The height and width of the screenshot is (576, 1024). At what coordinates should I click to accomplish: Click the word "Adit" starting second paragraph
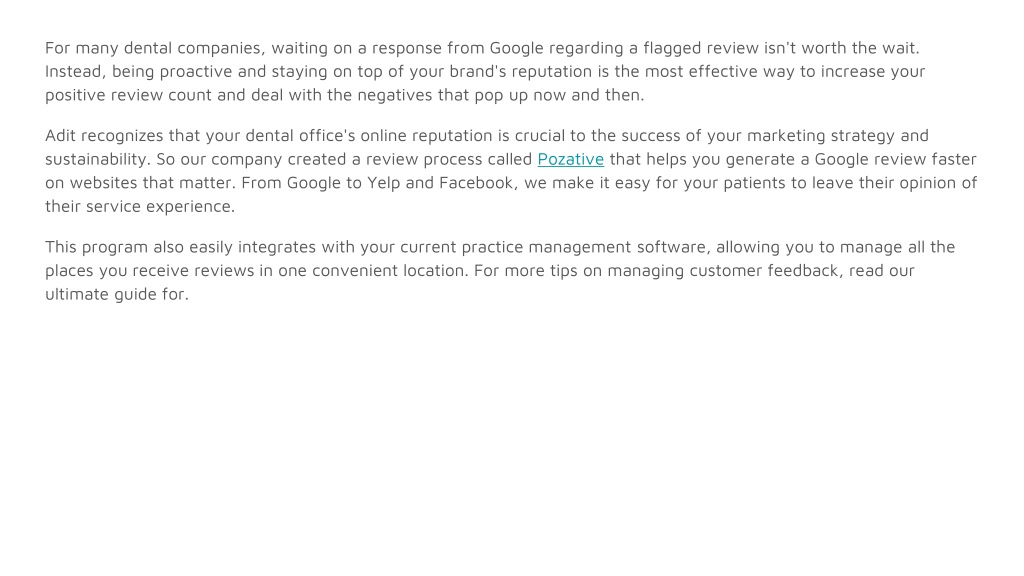click(60, 136)
